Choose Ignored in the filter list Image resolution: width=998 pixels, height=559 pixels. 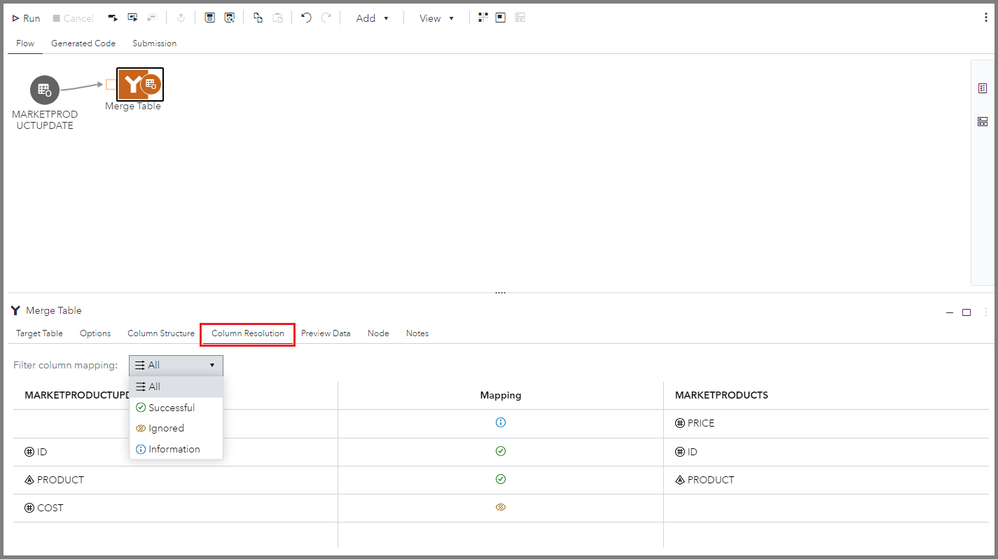click(x=176, y=428)
